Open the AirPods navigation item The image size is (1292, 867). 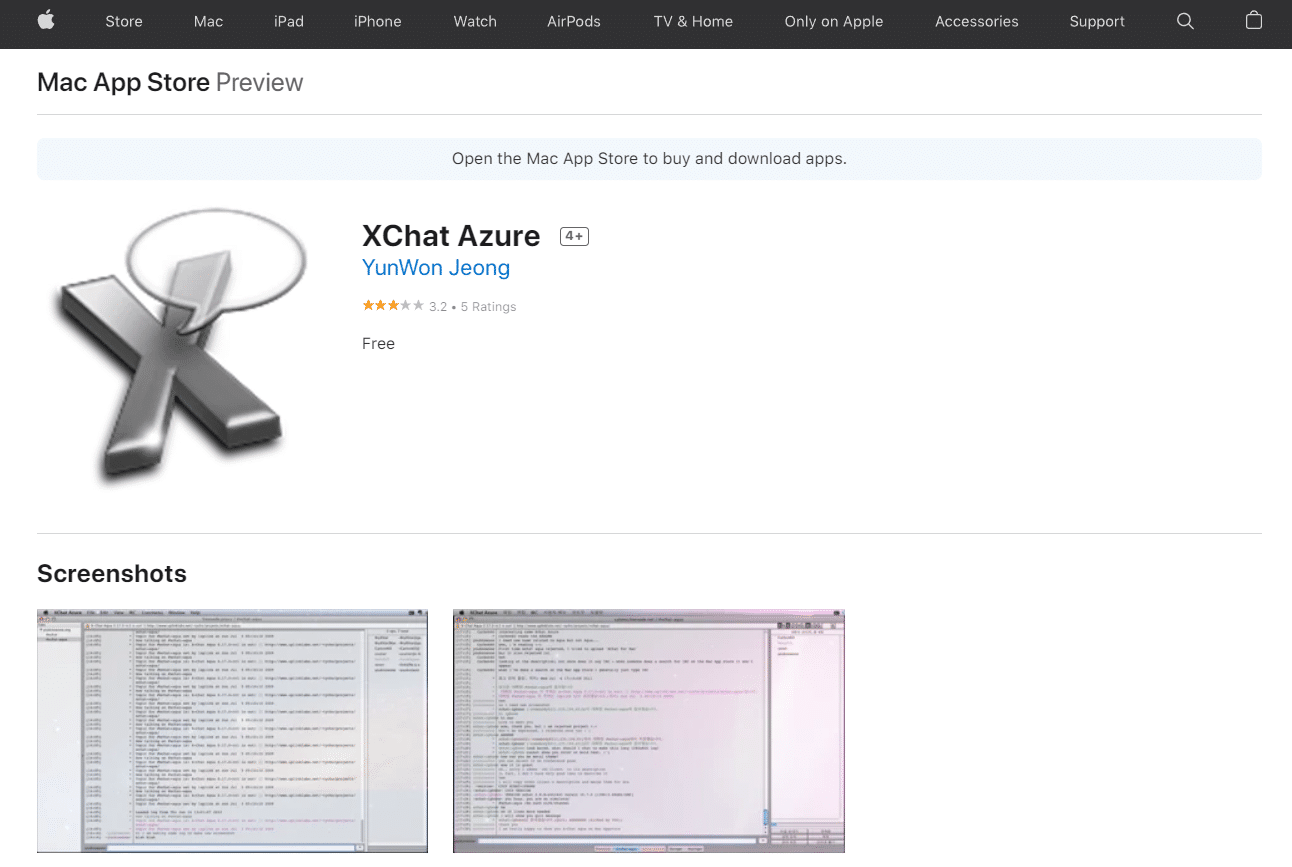[575, 21]
